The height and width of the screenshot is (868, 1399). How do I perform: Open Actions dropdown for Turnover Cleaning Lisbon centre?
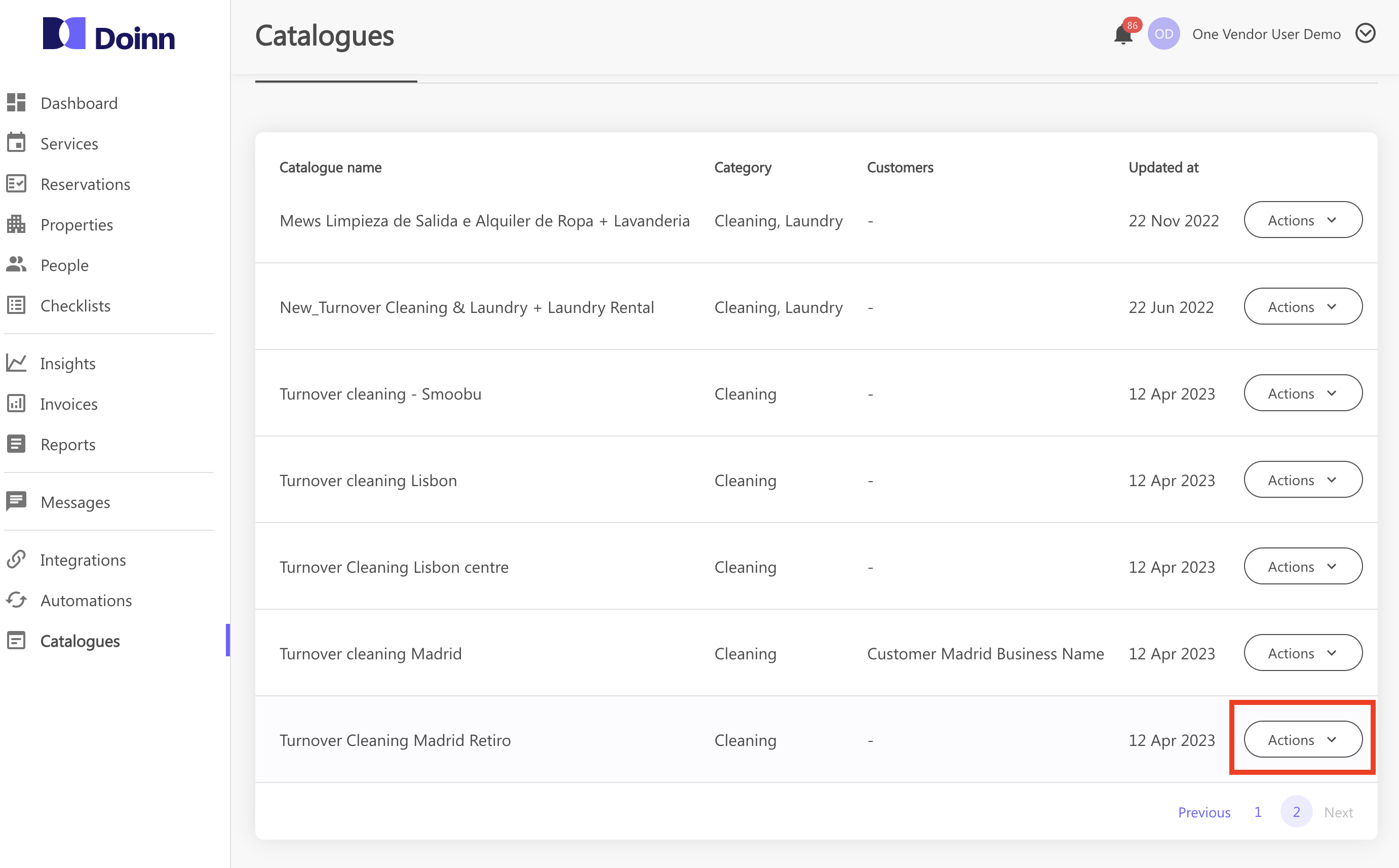tap(1303, 567)
